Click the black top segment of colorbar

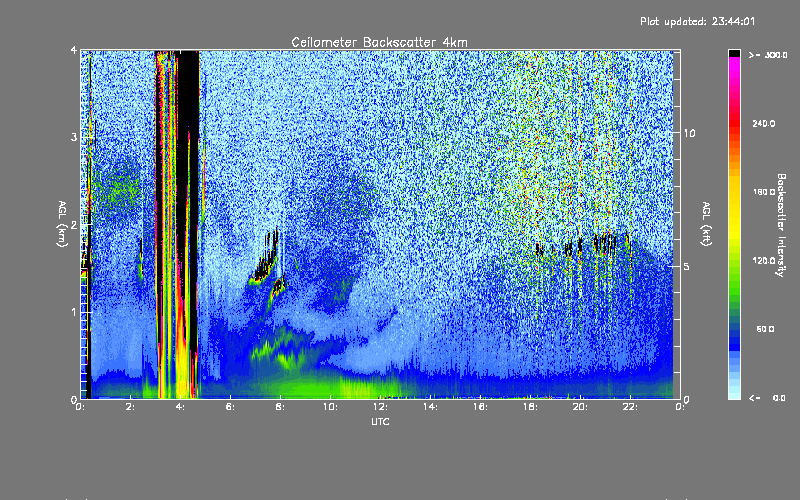[734, 53]
